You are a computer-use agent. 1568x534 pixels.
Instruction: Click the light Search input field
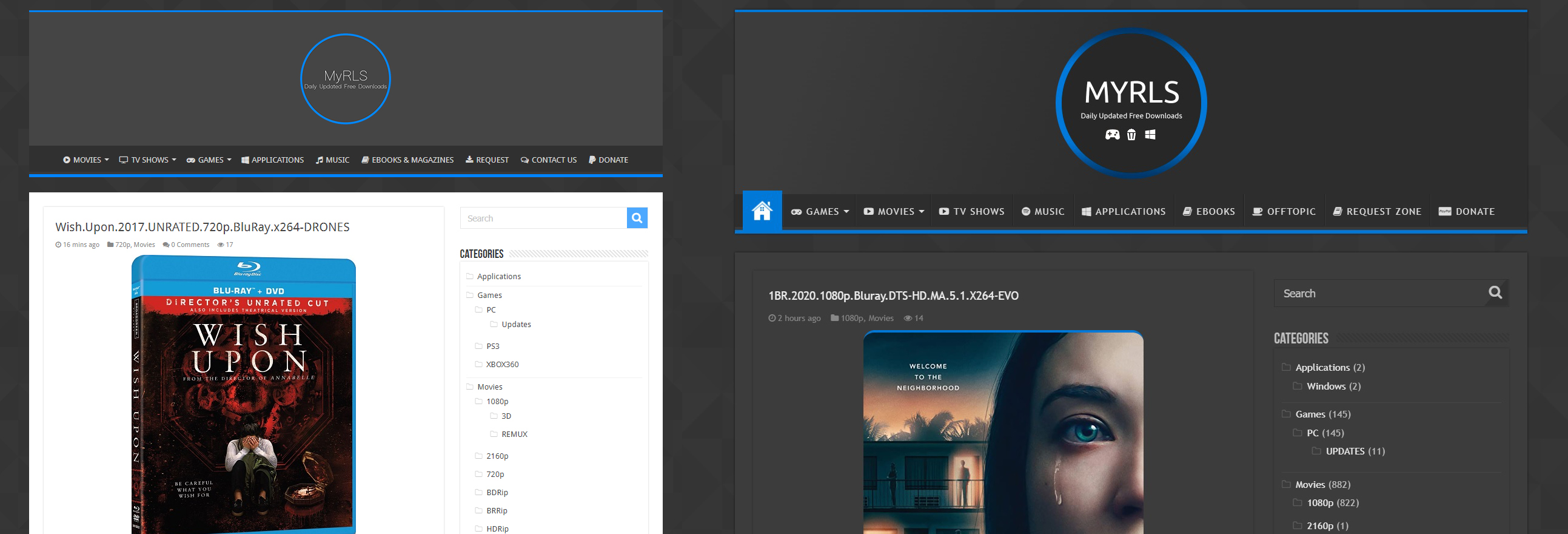coord(543,218)
